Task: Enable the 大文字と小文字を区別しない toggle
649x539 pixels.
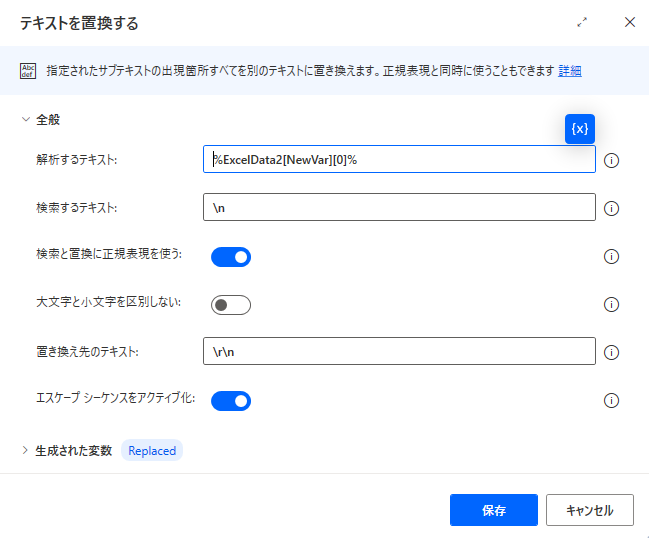Action: (231, 305)
